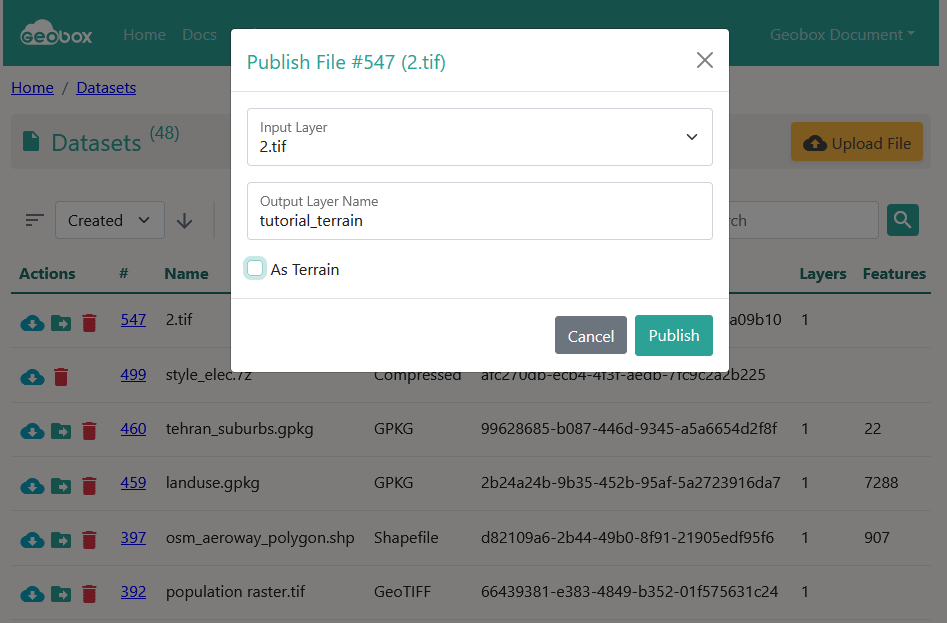Click the sort direction arrow icon
Screen dimensions: 947x623
coord(184,221)
